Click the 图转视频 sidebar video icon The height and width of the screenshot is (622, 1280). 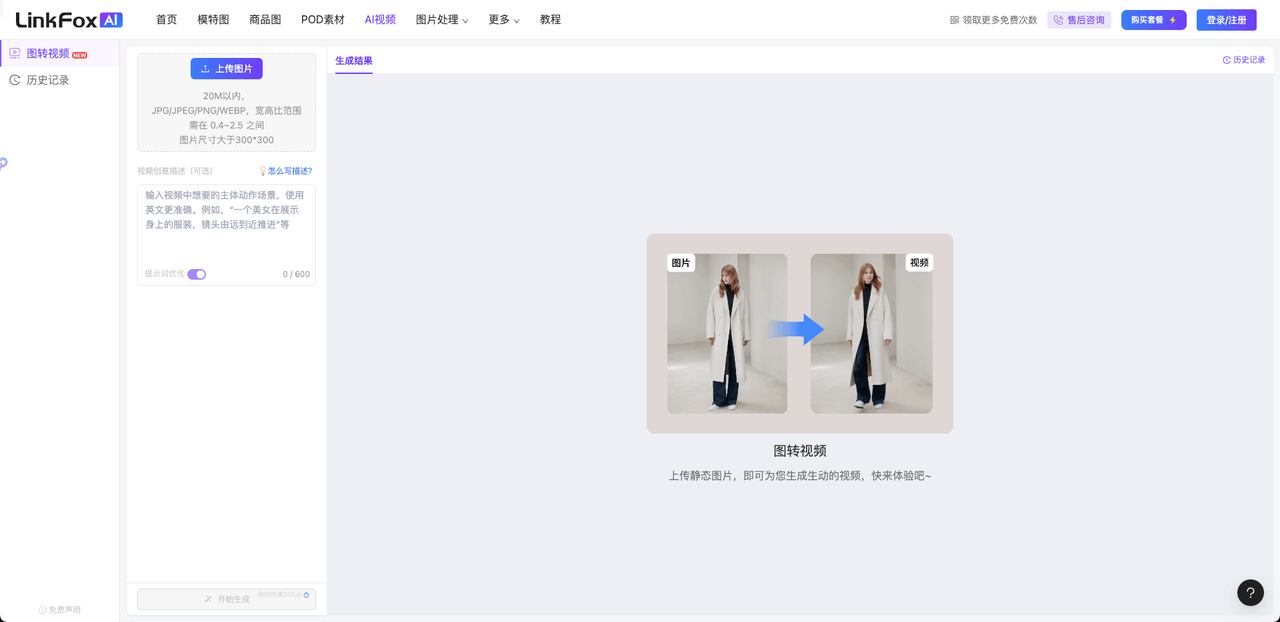point(15,53)
